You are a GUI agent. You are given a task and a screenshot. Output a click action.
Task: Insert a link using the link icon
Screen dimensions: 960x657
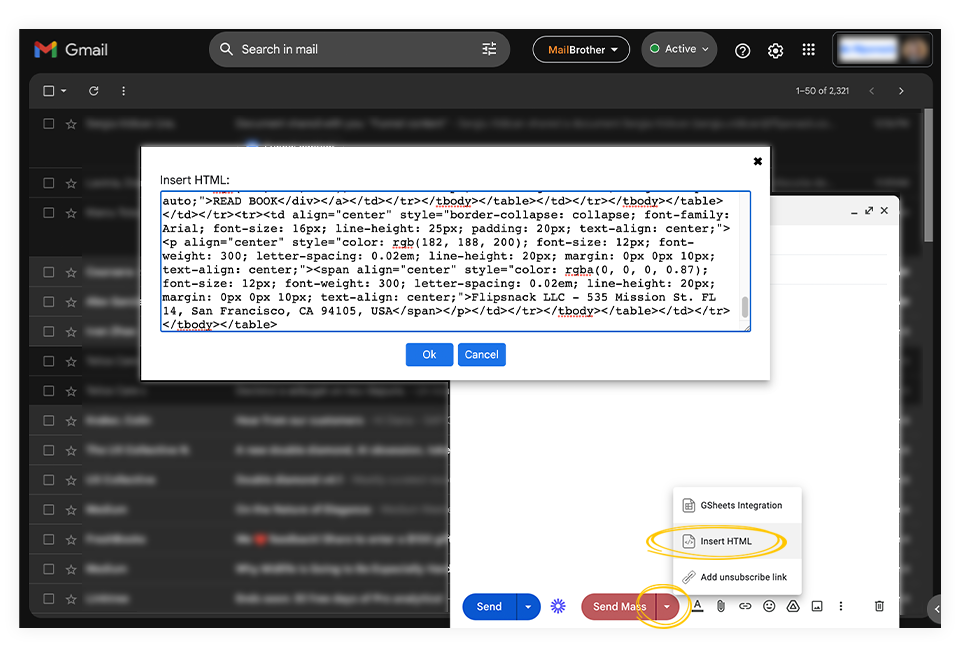(745, 607)
